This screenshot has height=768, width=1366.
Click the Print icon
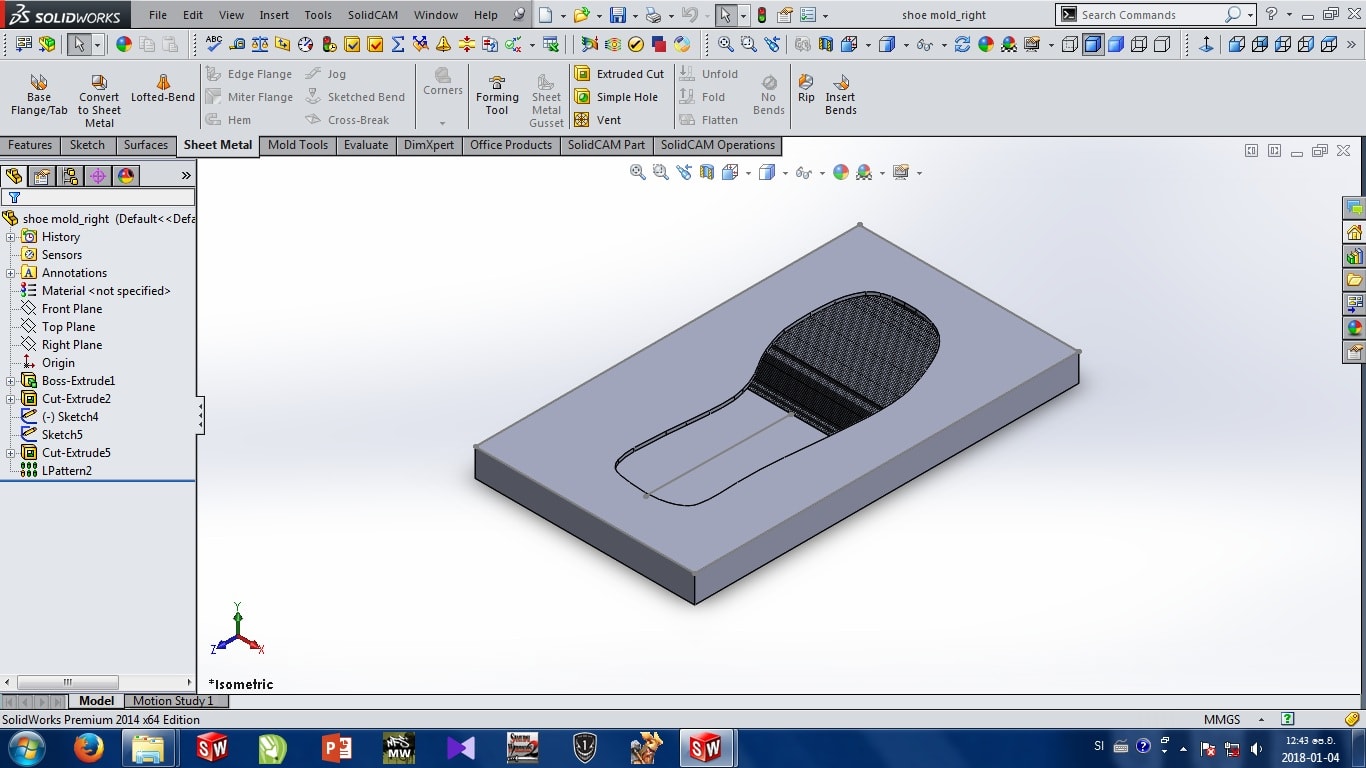653,15
